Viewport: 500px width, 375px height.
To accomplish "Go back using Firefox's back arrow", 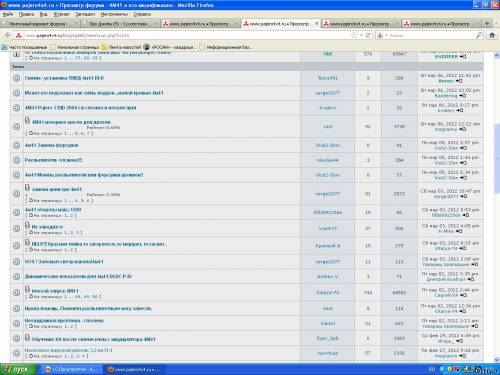I will (x=8, y=35).
